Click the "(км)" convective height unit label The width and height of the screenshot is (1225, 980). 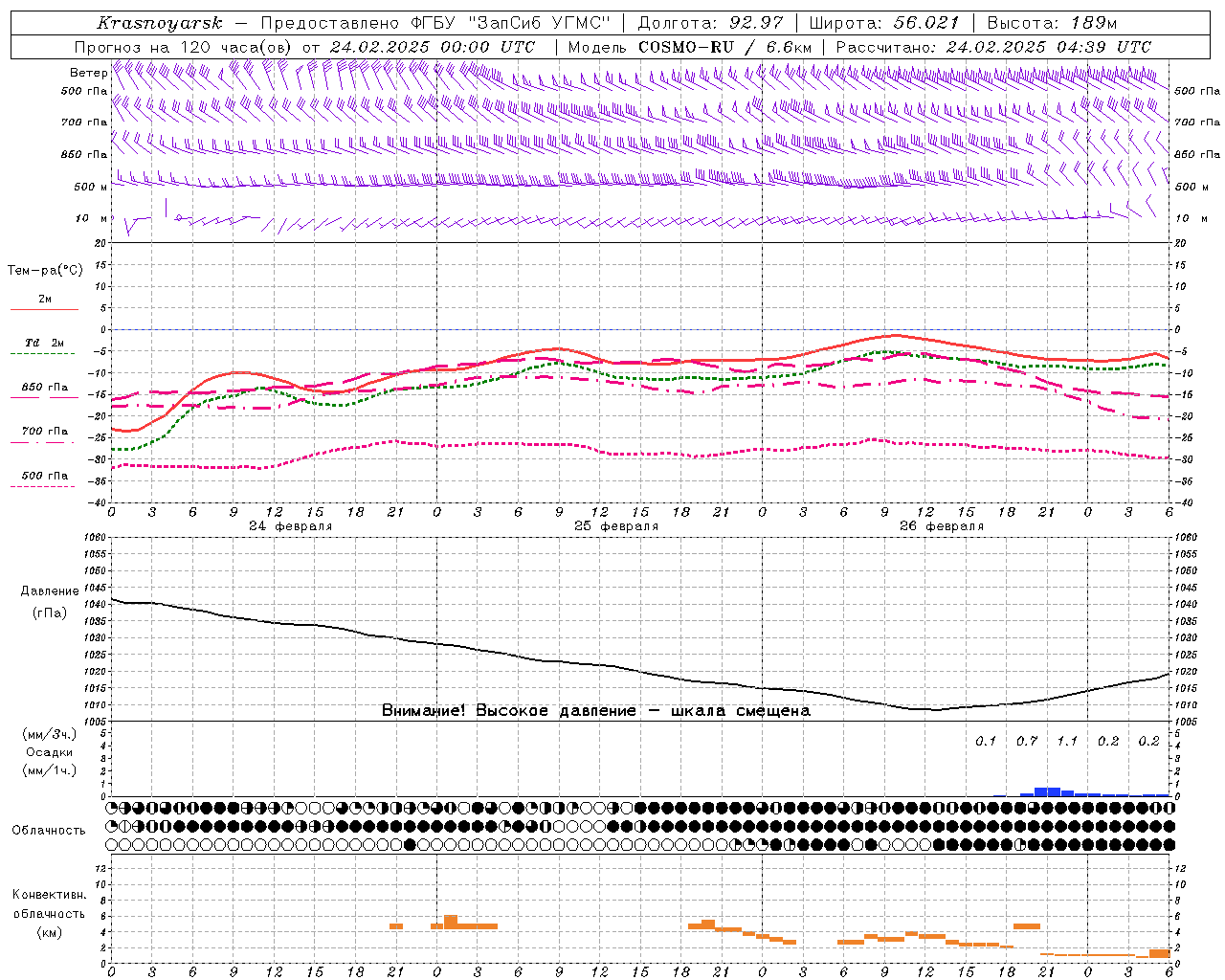(x=50, y=932)
